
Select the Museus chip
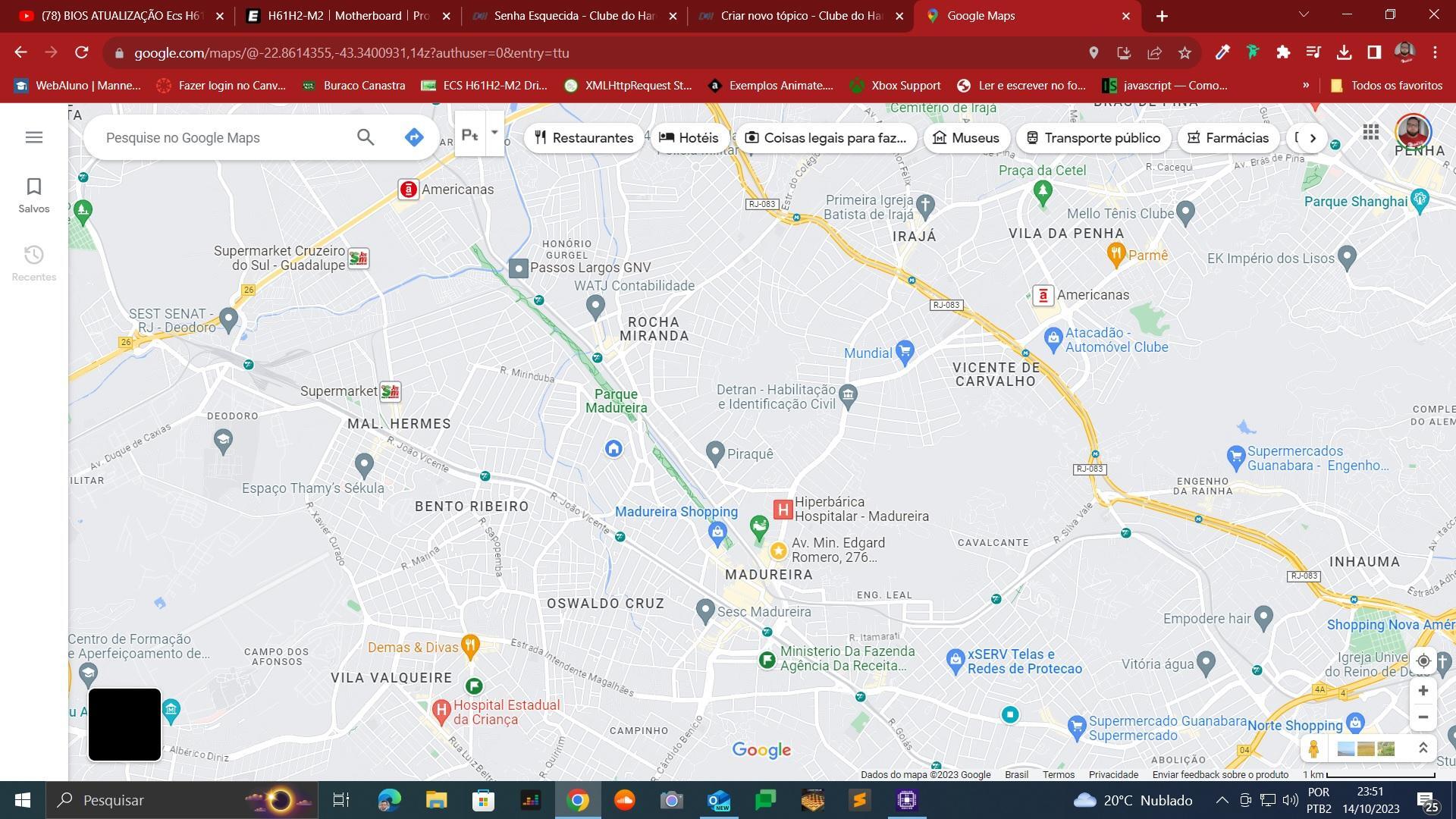pos(966,137)
